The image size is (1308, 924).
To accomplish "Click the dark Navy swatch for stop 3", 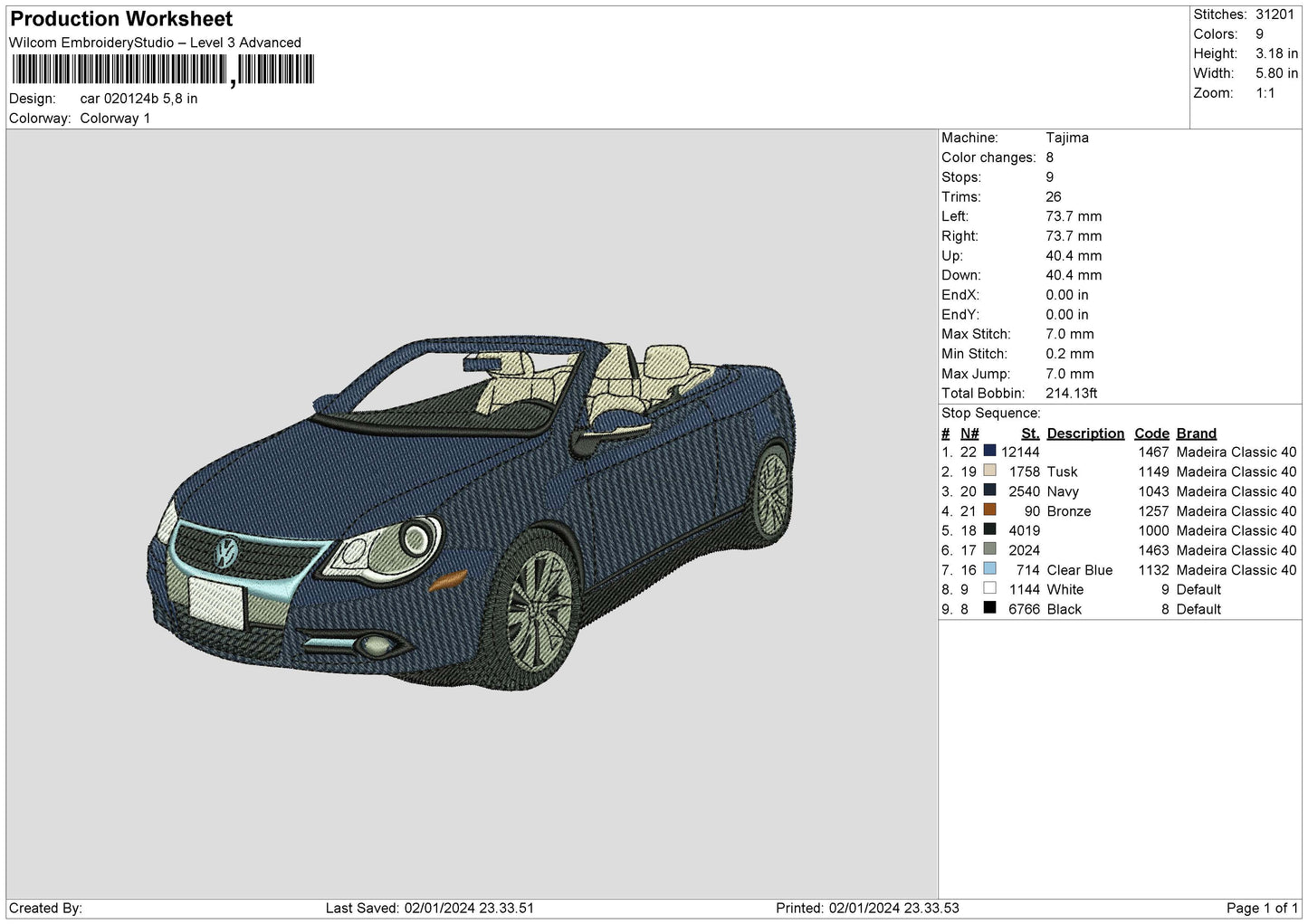I will (989, 490).
